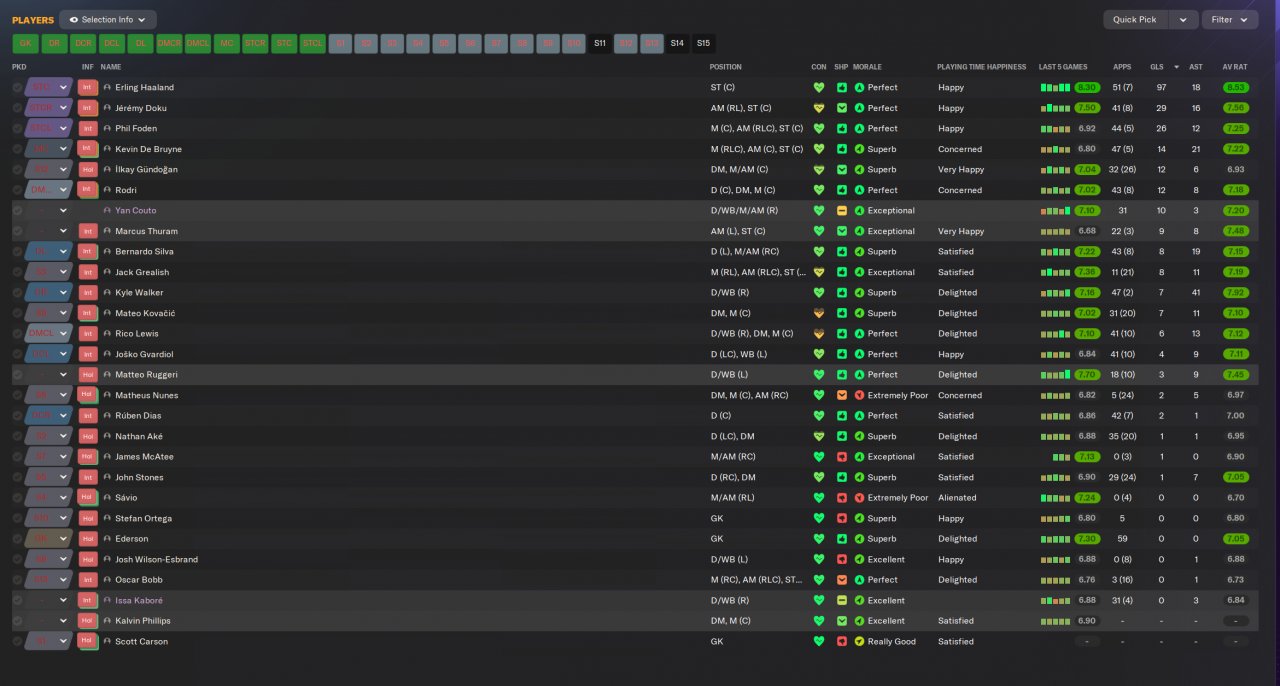Tick the picked checkmark for Phil Foden

[x=17, y=128]
